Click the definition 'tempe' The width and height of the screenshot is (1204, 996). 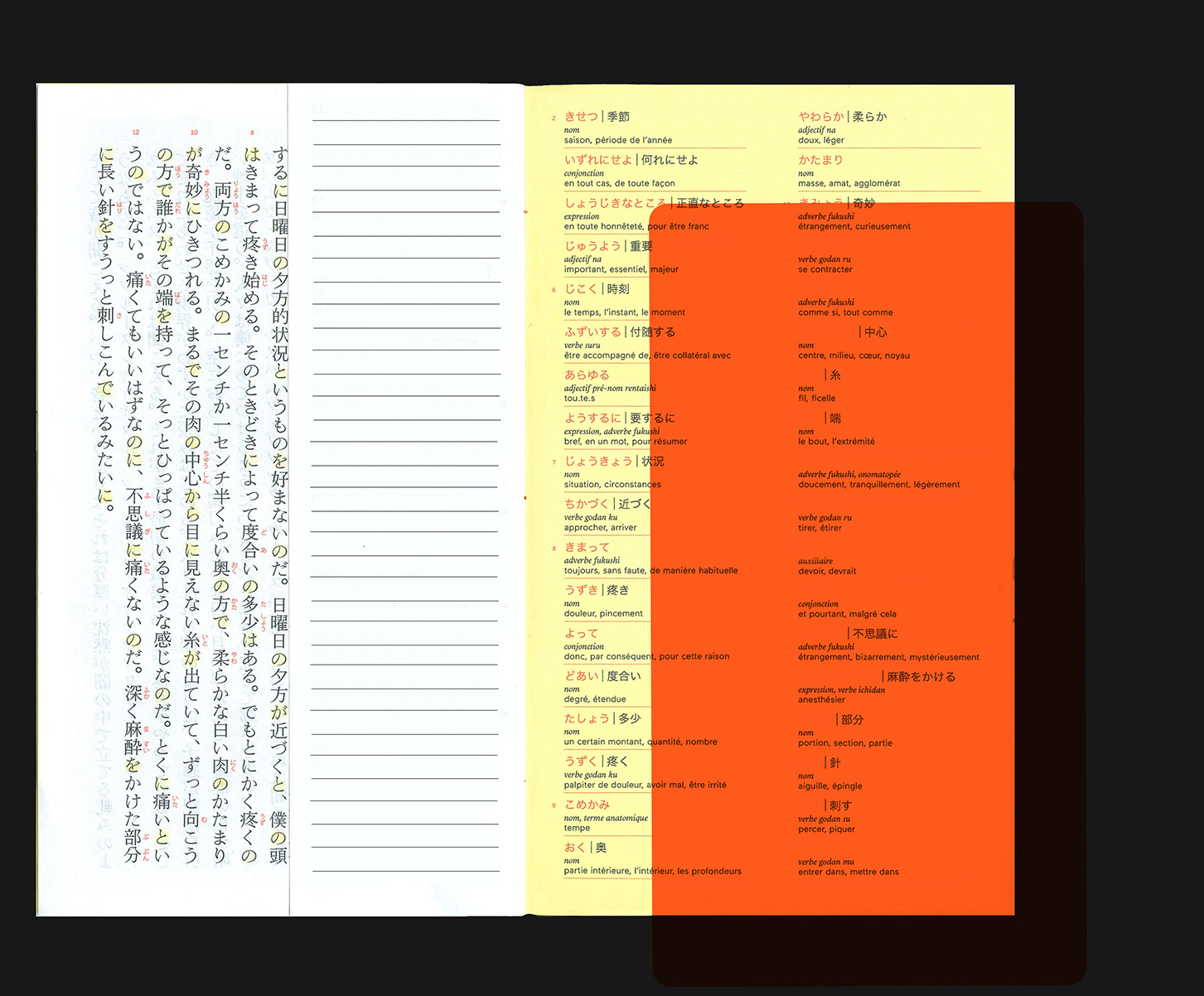pyautogui.click(x=578, y=828)
